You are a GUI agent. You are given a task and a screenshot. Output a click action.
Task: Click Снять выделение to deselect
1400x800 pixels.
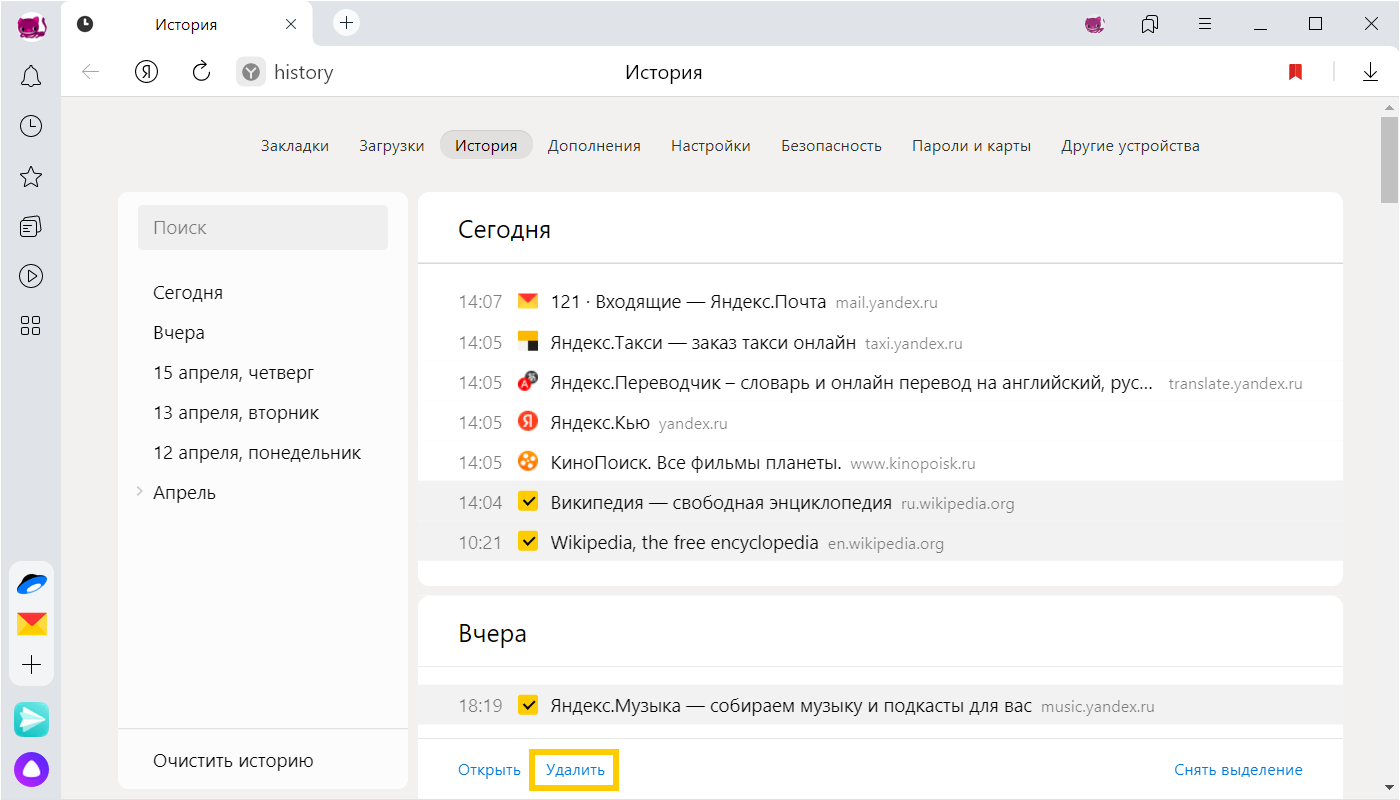(x=1238, y=770)
